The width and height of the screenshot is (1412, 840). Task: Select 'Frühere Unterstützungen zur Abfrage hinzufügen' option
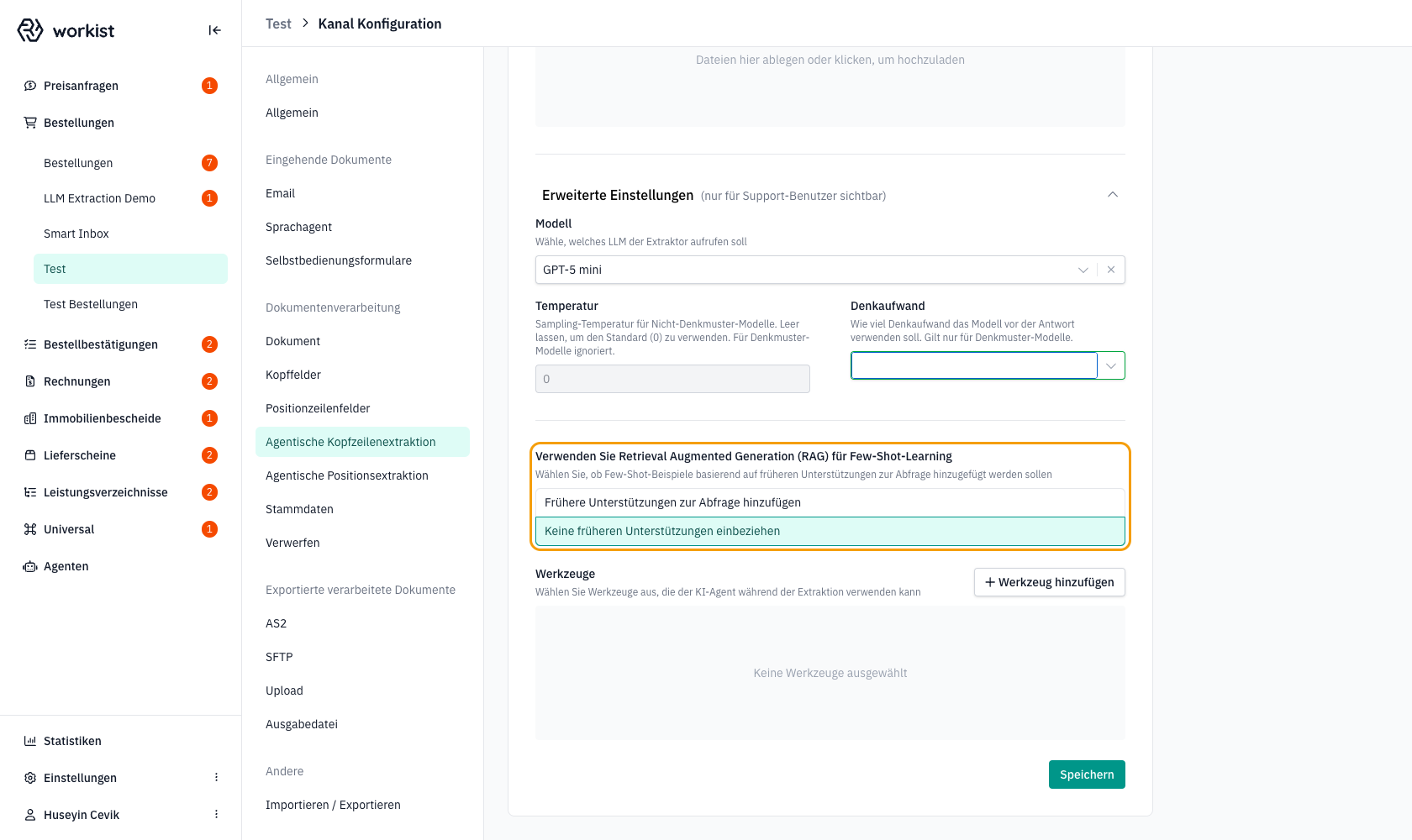coord(830,502)
